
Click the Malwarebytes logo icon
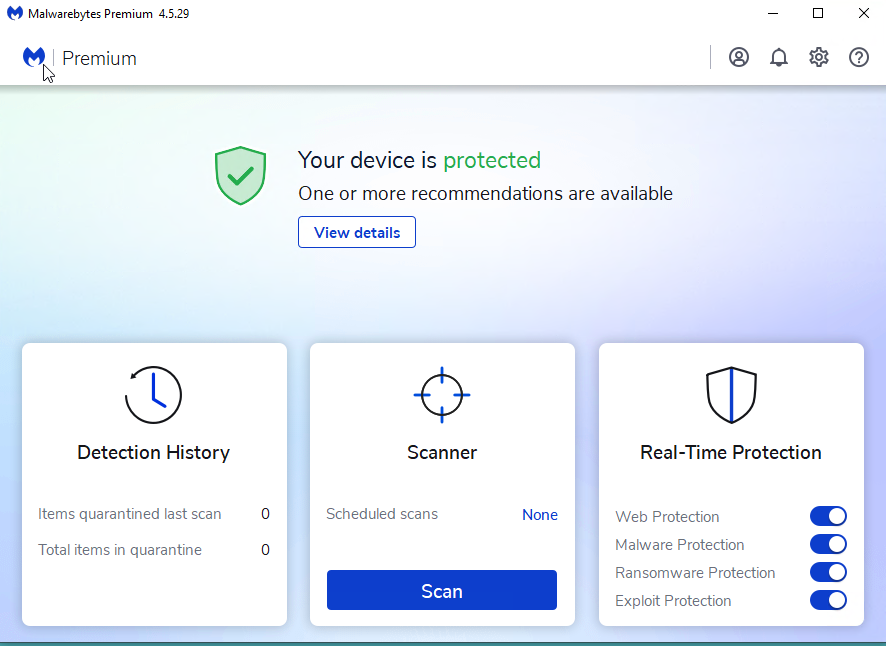(x=34, y=58)
